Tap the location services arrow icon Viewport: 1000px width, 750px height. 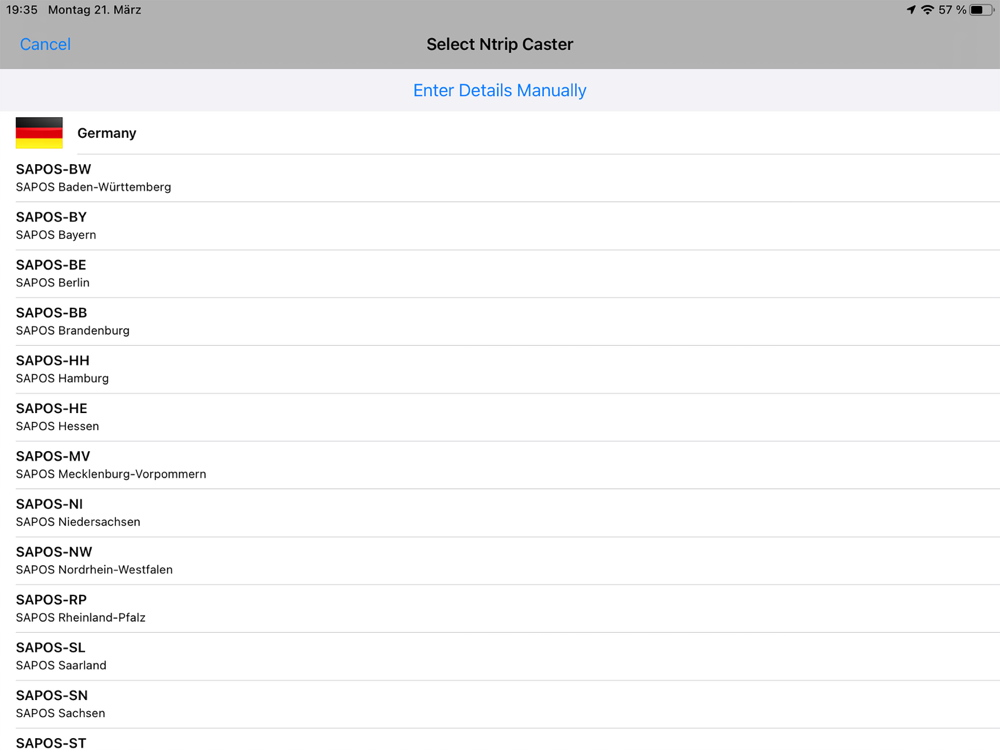click(x=911, y=10)
